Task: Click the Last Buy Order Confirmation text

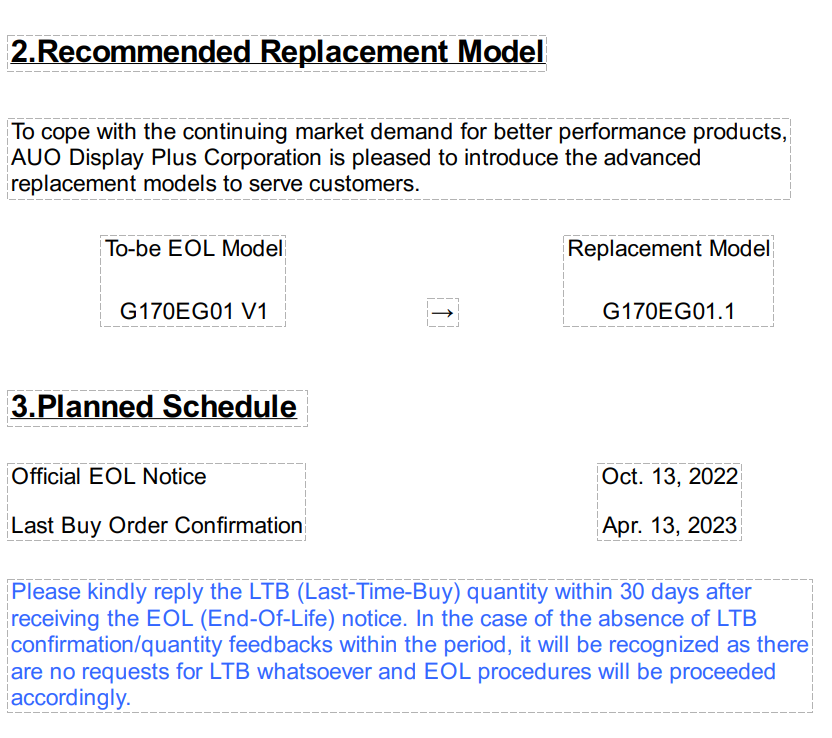Action: 157,525
